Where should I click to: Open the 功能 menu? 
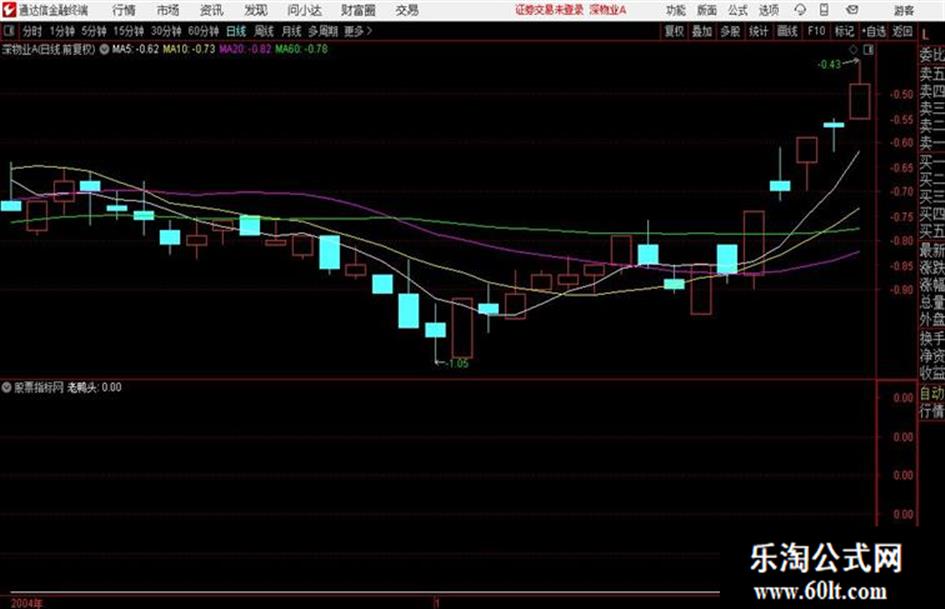676,10
